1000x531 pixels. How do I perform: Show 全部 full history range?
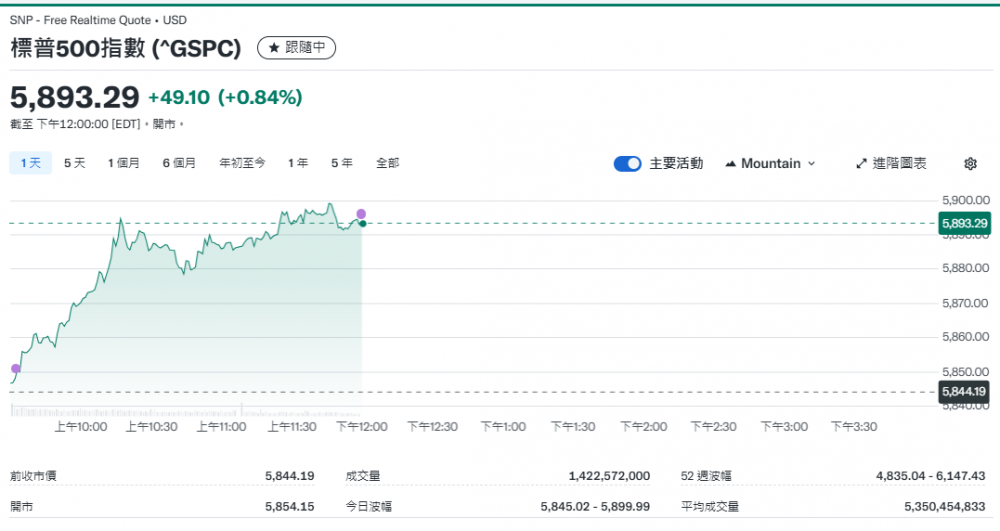(387, 163)
